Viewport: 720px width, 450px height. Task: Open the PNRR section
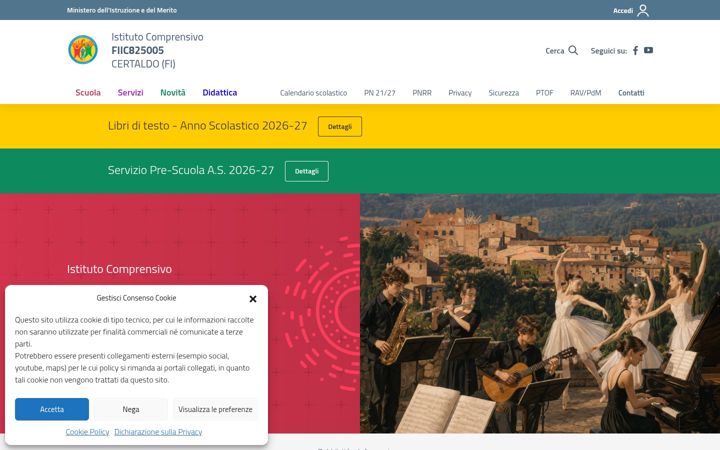[x=422, y=93]
